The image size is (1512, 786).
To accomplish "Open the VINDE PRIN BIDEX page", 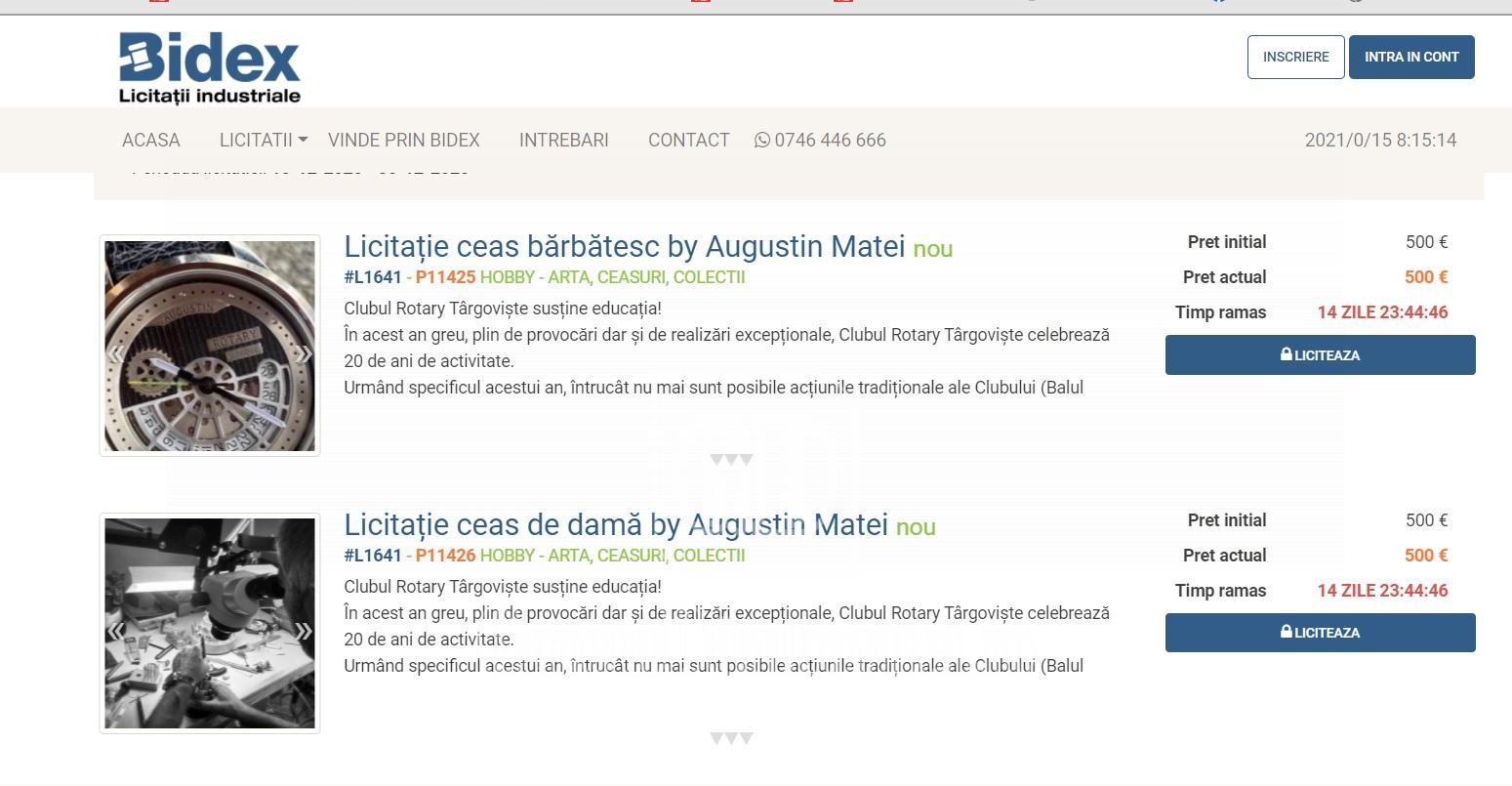I will 403,140.
